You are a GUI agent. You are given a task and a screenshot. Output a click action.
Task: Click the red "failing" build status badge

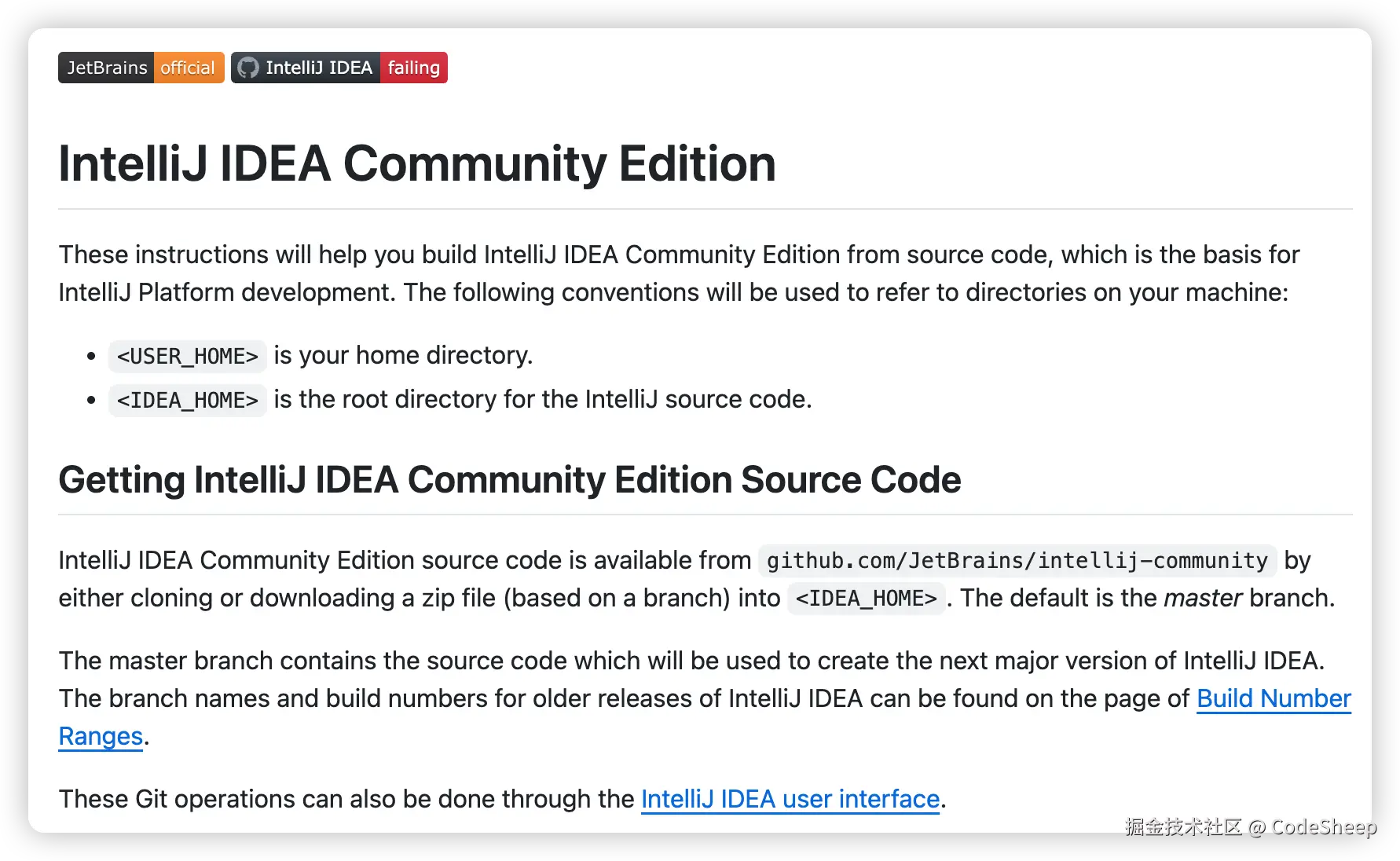[413, 68]
